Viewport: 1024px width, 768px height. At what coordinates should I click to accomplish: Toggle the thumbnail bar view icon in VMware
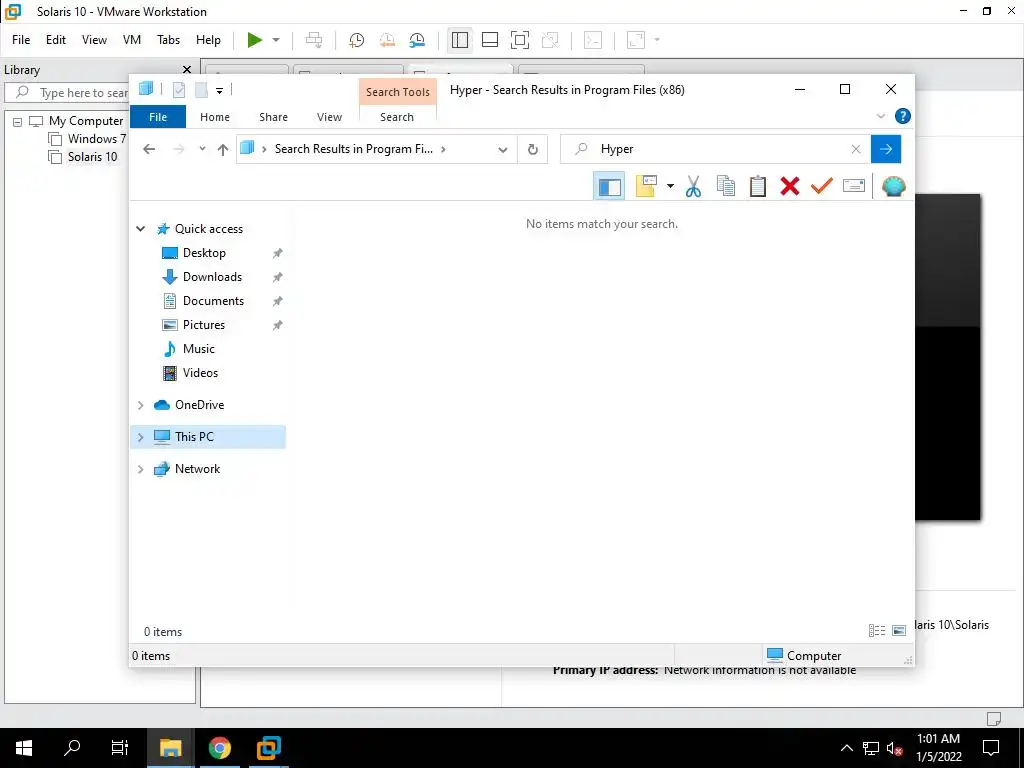490,40
